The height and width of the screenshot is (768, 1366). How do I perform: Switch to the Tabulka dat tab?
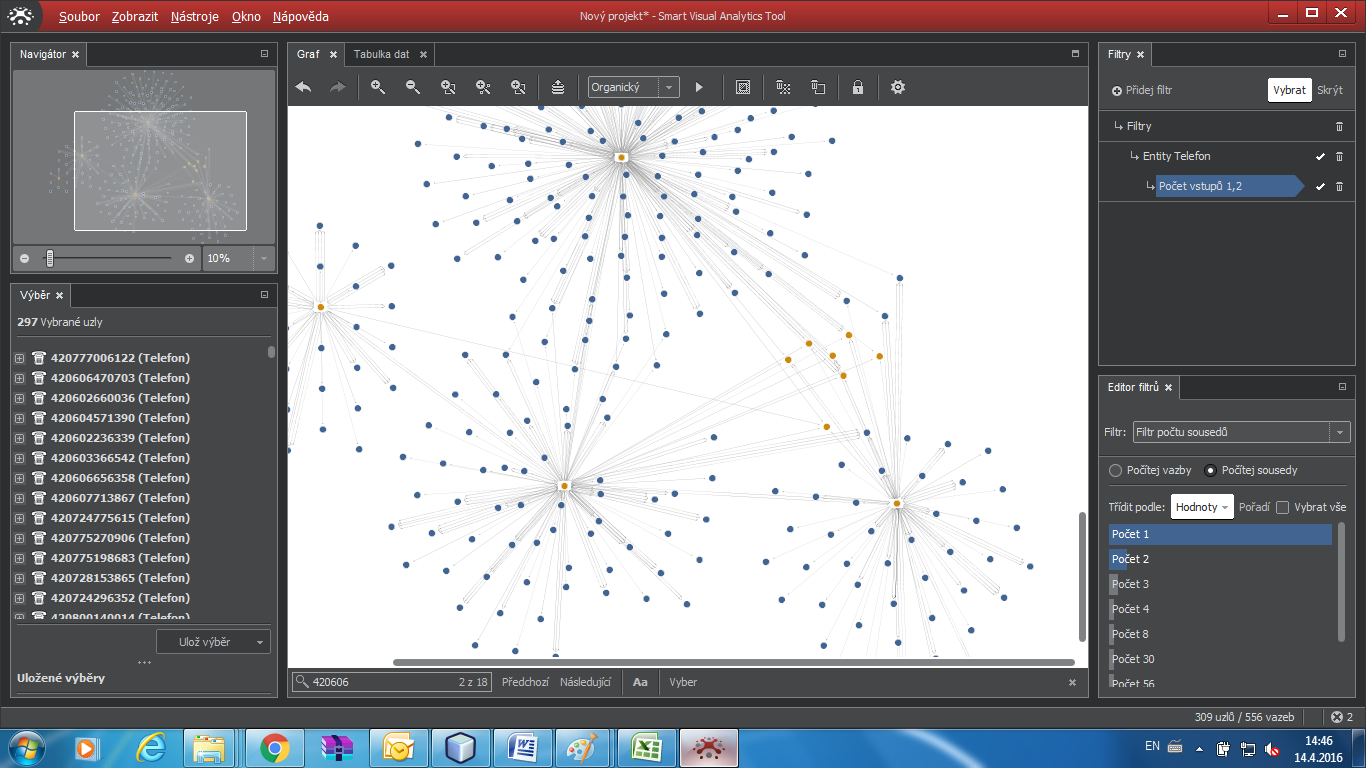point(381,54)
